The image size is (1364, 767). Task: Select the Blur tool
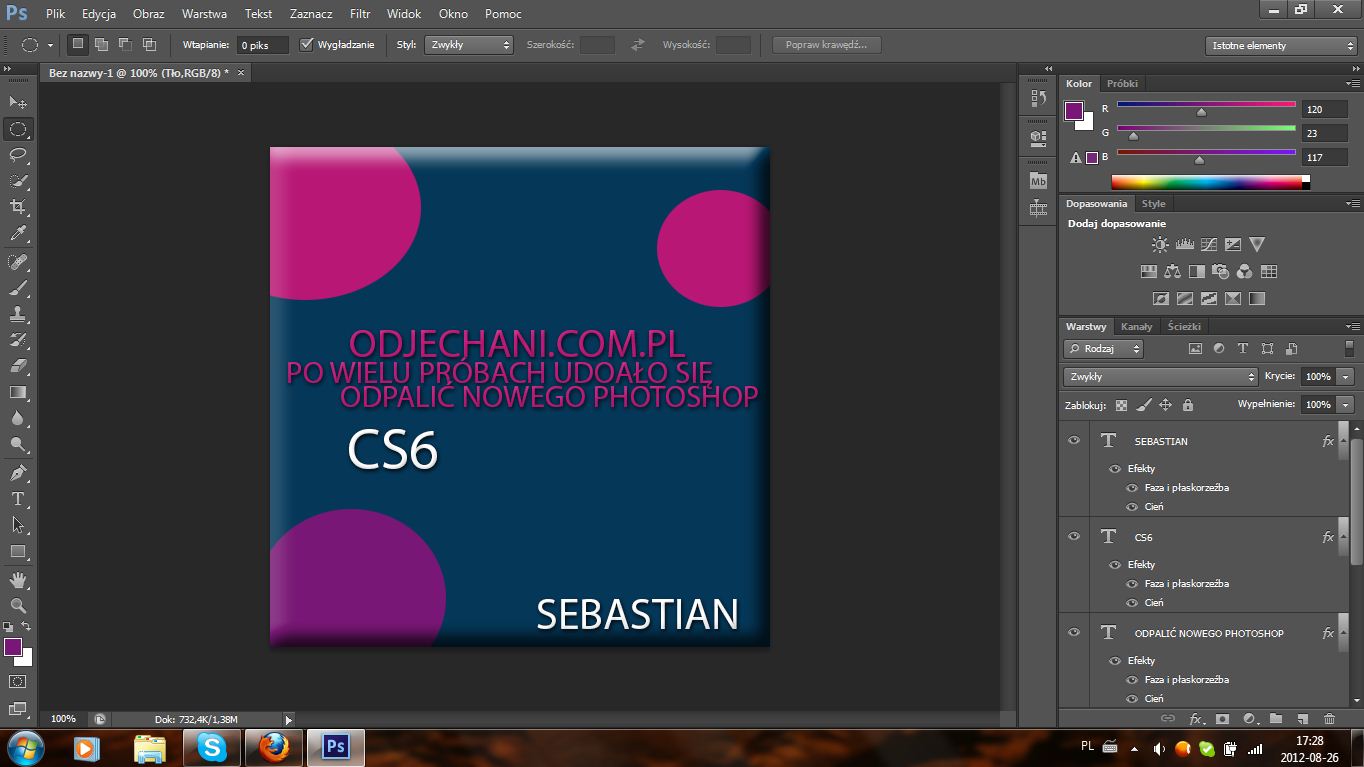coord(18,418)
